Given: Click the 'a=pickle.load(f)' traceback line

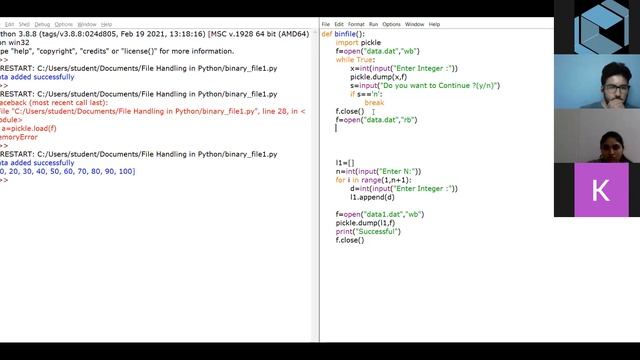Looking at the screenshot, I should point(28,129).
